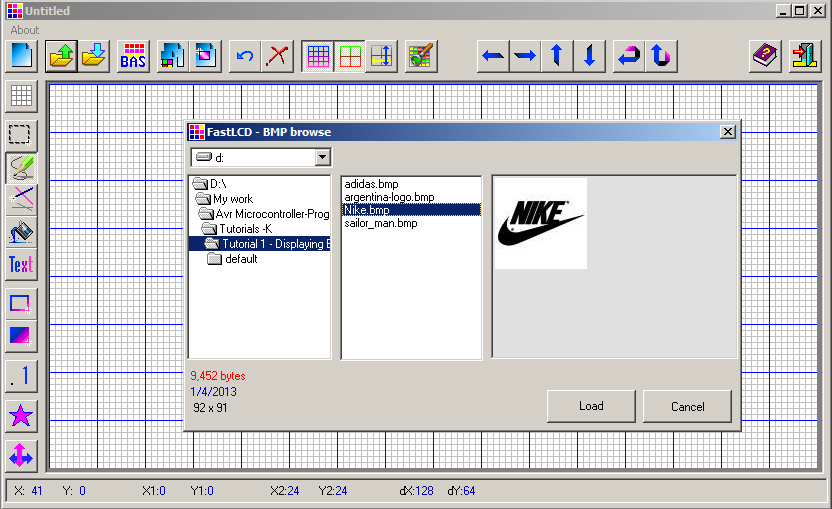Open the About menu
832x509 pixels.
coord(24,30)
